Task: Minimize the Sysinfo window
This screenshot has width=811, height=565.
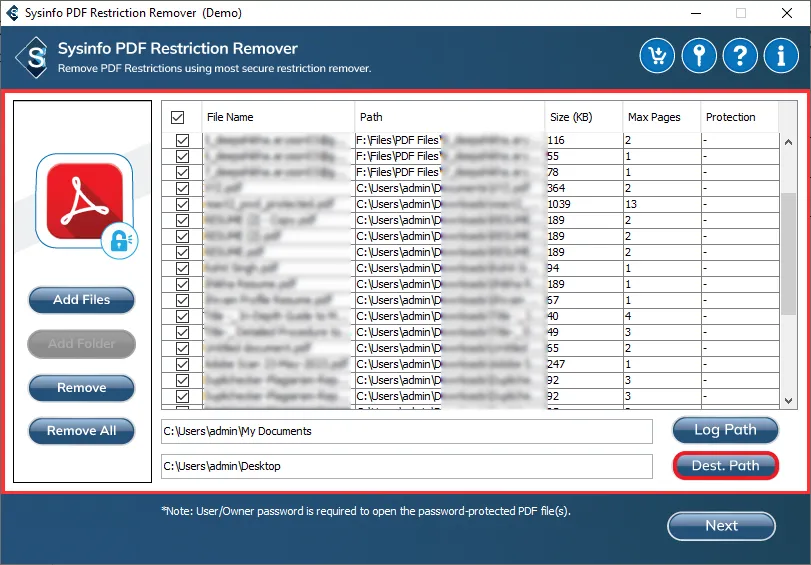Action: (696, 13)
